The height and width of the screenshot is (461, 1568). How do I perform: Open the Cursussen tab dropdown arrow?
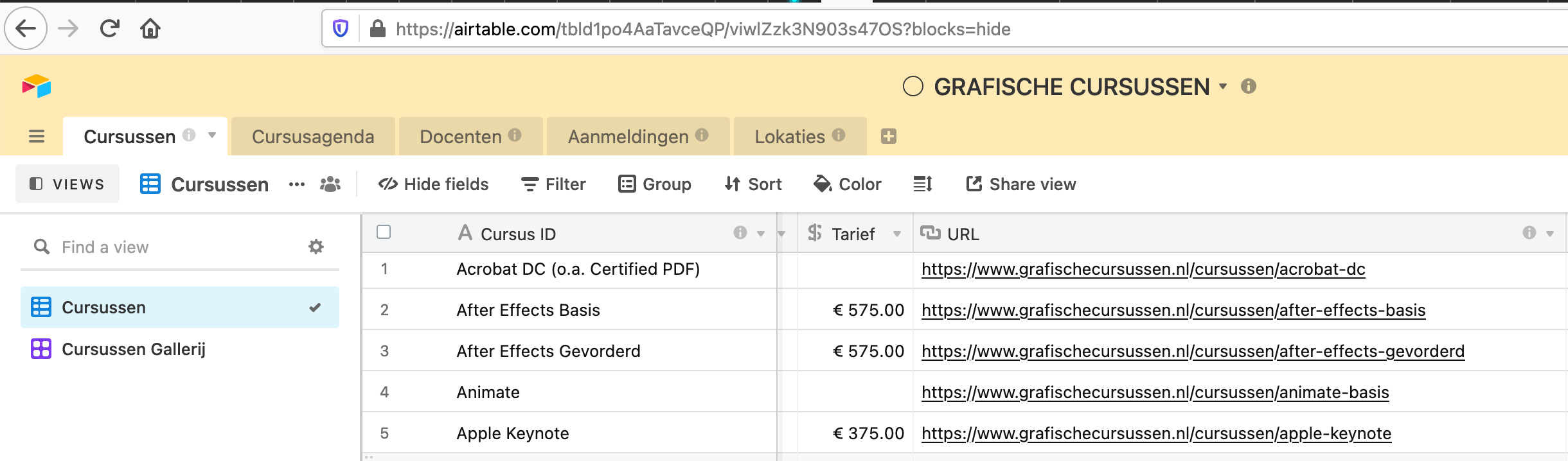tap(212, 135)
